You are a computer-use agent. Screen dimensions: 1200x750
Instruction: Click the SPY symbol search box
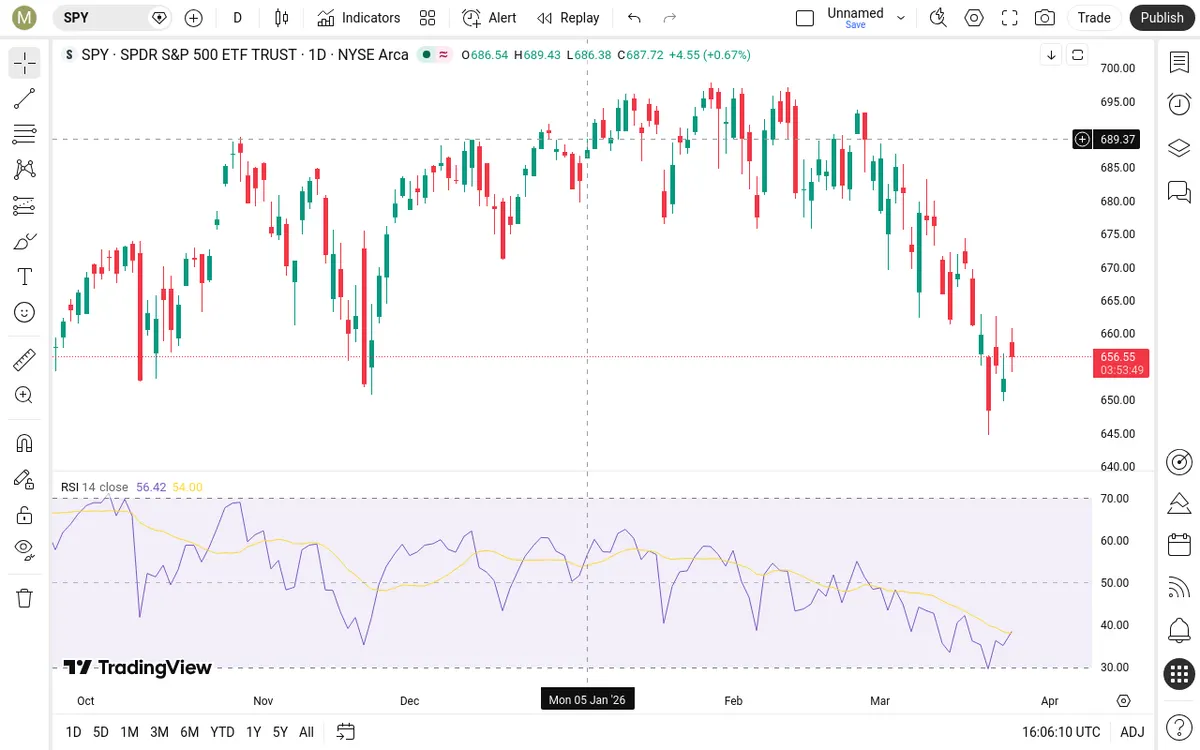pos(112,18)
